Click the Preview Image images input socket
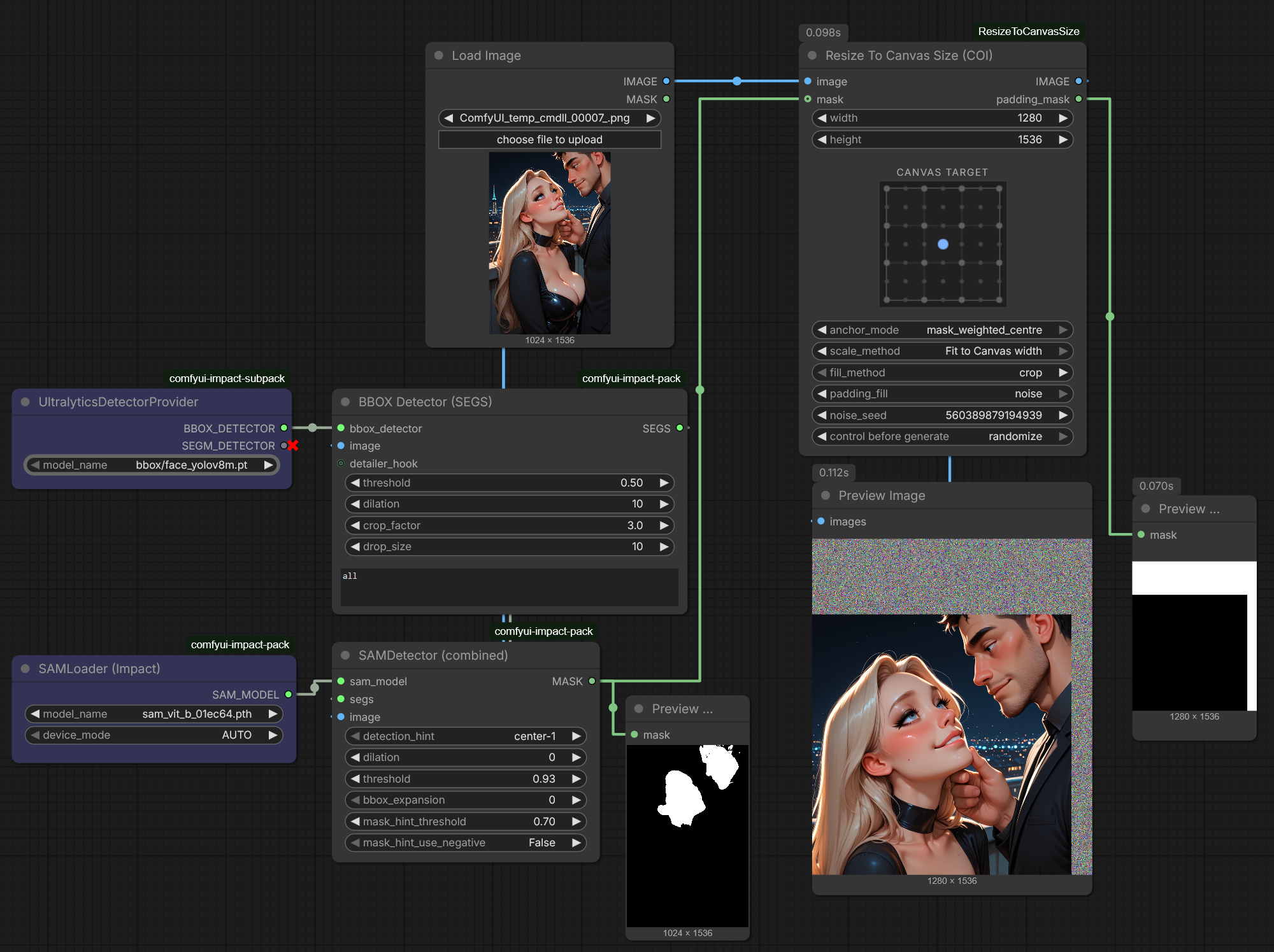Image resolution: width=1274 pixels, height=952 pixels. click(x=821, y=521)
